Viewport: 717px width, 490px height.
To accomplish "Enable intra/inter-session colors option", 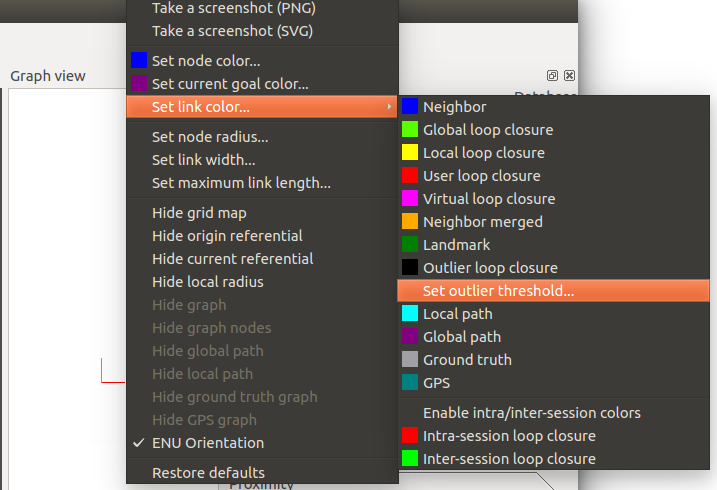I will click(531, 413).
